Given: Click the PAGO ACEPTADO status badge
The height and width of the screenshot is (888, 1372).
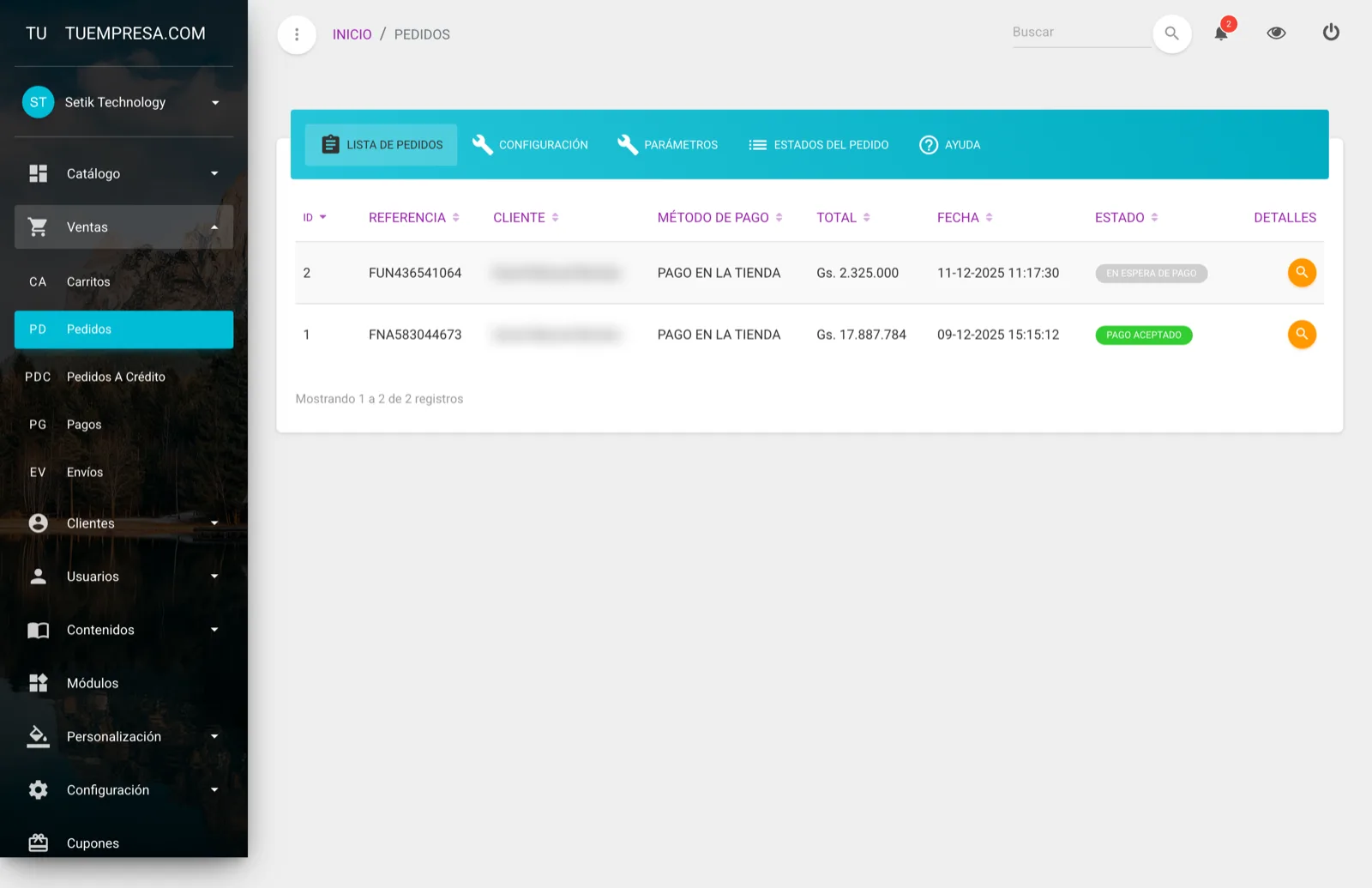Looking at the screenshot, I should [1143, 335].
